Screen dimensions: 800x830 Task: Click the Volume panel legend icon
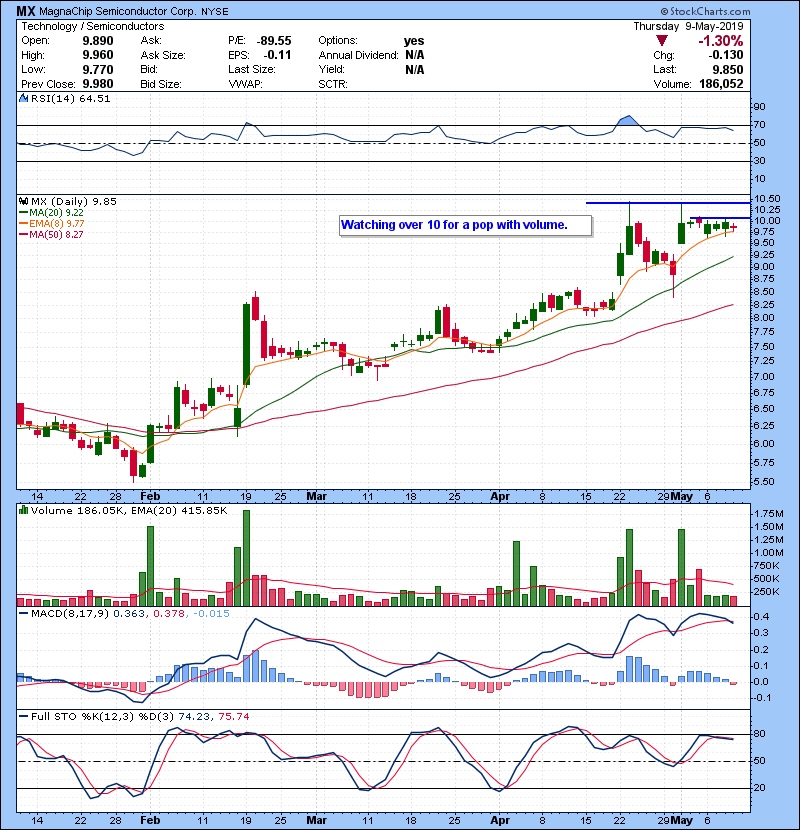[x=24, y=510]
